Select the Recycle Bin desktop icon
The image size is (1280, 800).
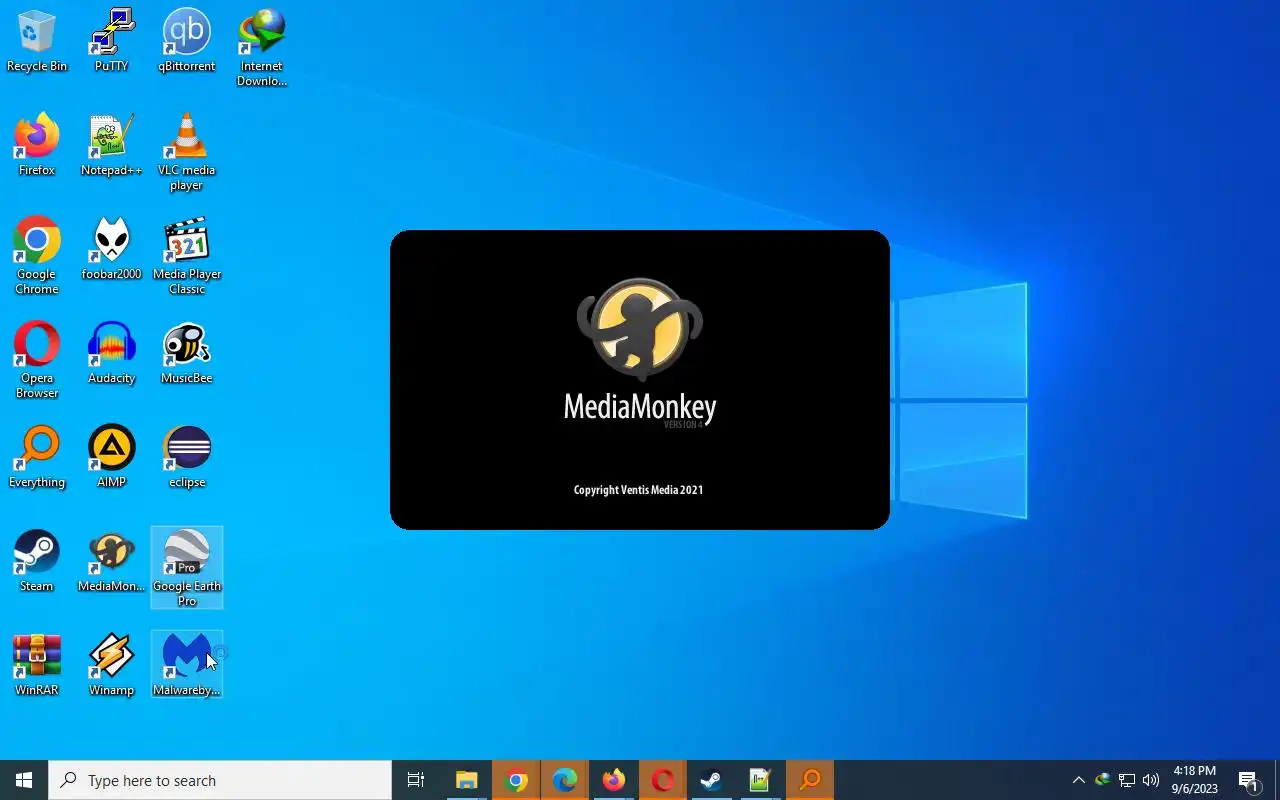37,41
